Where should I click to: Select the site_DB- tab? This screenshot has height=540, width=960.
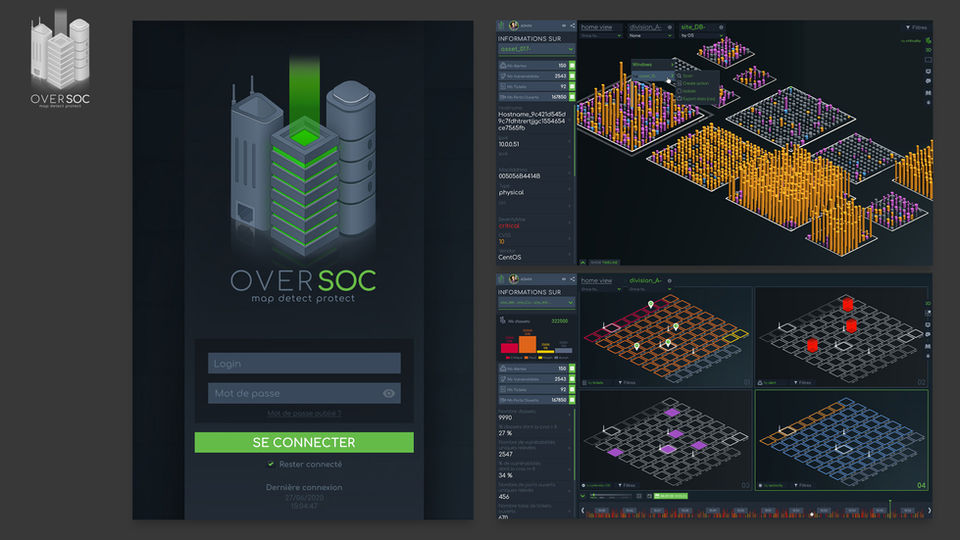pyautogui.click(x=694, y=27)
